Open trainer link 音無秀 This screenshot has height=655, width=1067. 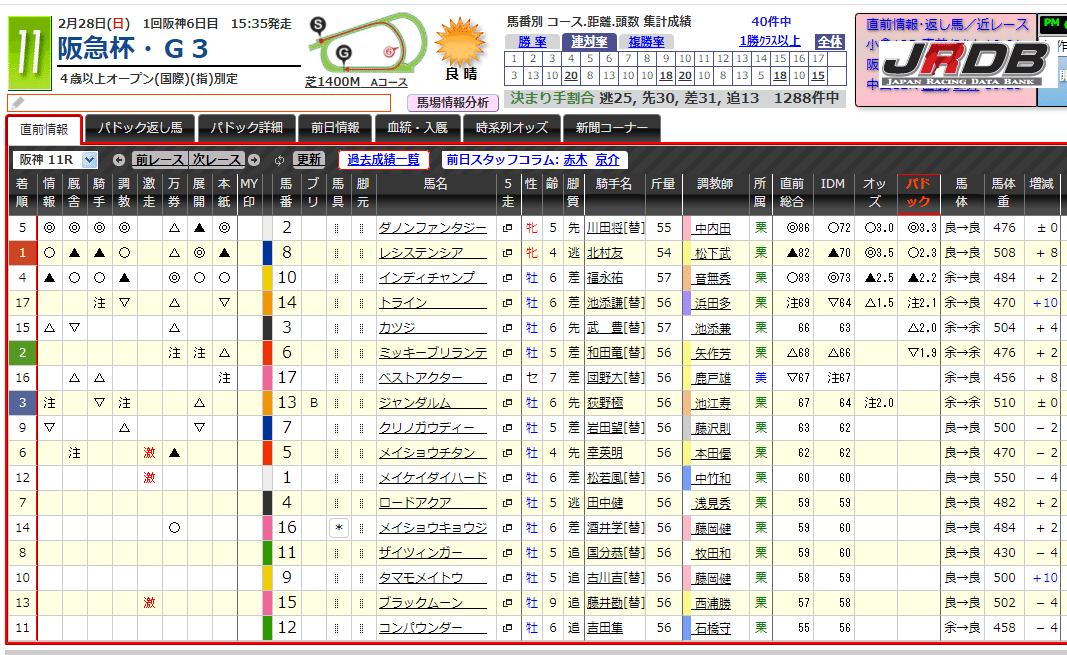(x=712, y=279)
